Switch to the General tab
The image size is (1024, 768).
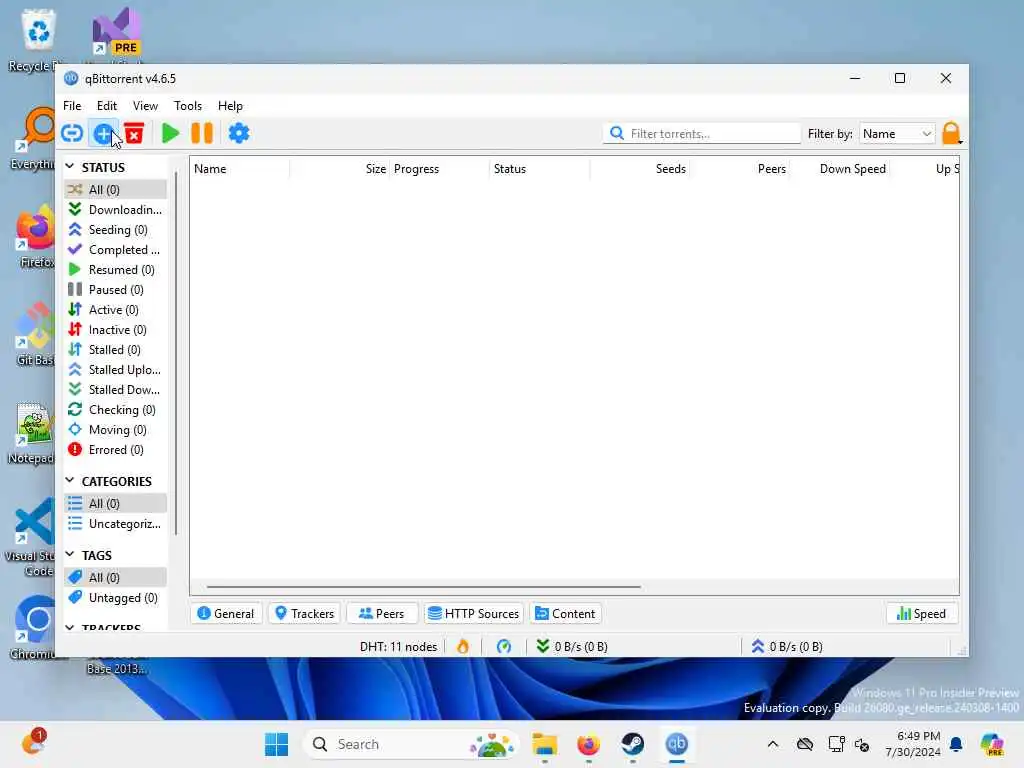(226, 614)
